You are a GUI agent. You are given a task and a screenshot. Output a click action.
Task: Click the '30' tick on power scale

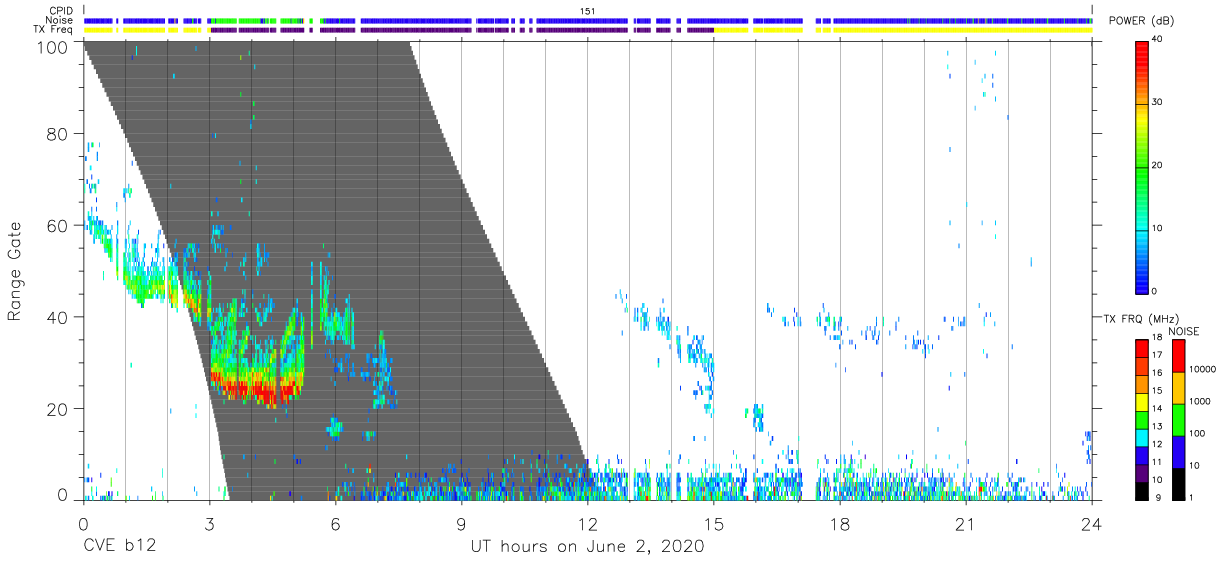[x=1158, y=103]
